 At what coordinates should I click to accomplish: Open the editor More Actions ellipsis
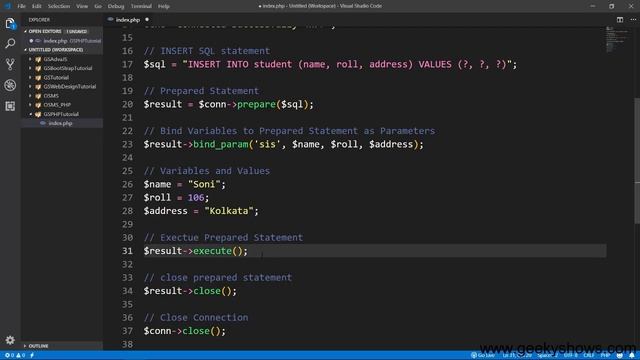click(x=633, y=20)
